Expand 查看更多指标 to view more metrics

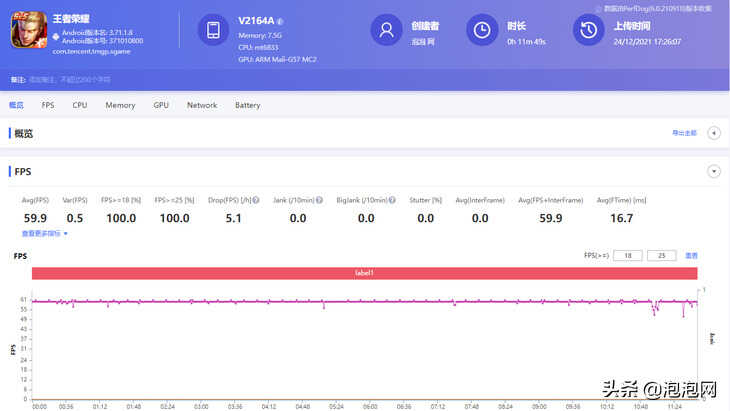click(45, 234)
